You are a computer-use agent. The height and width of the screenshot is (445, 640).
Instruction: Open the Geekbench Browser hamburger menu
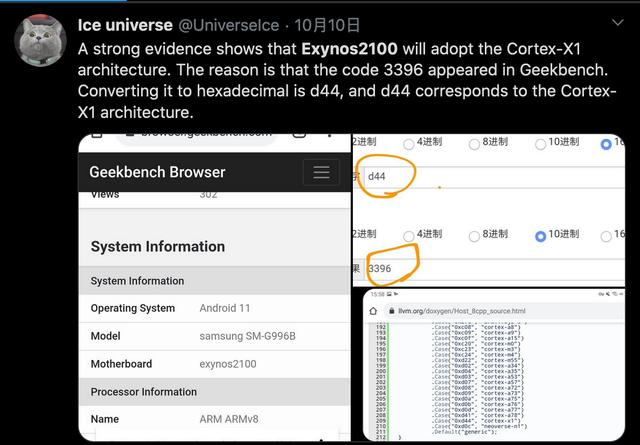(x=321, y=172)
